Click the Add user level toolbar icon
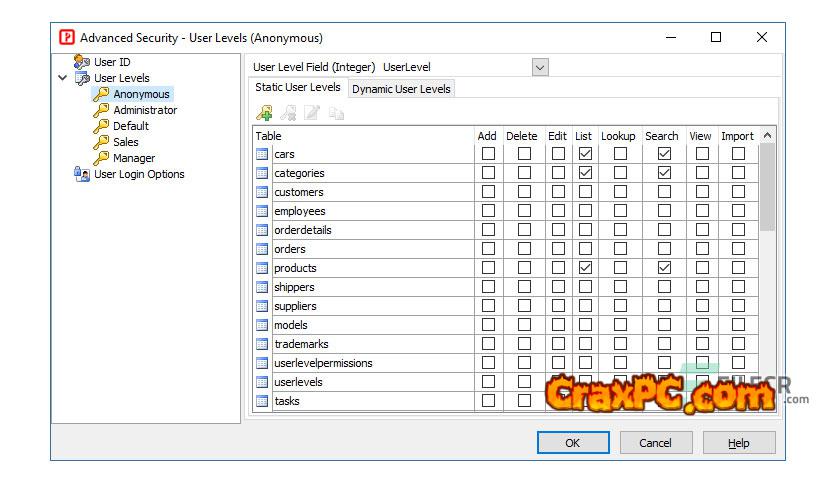 264,114
